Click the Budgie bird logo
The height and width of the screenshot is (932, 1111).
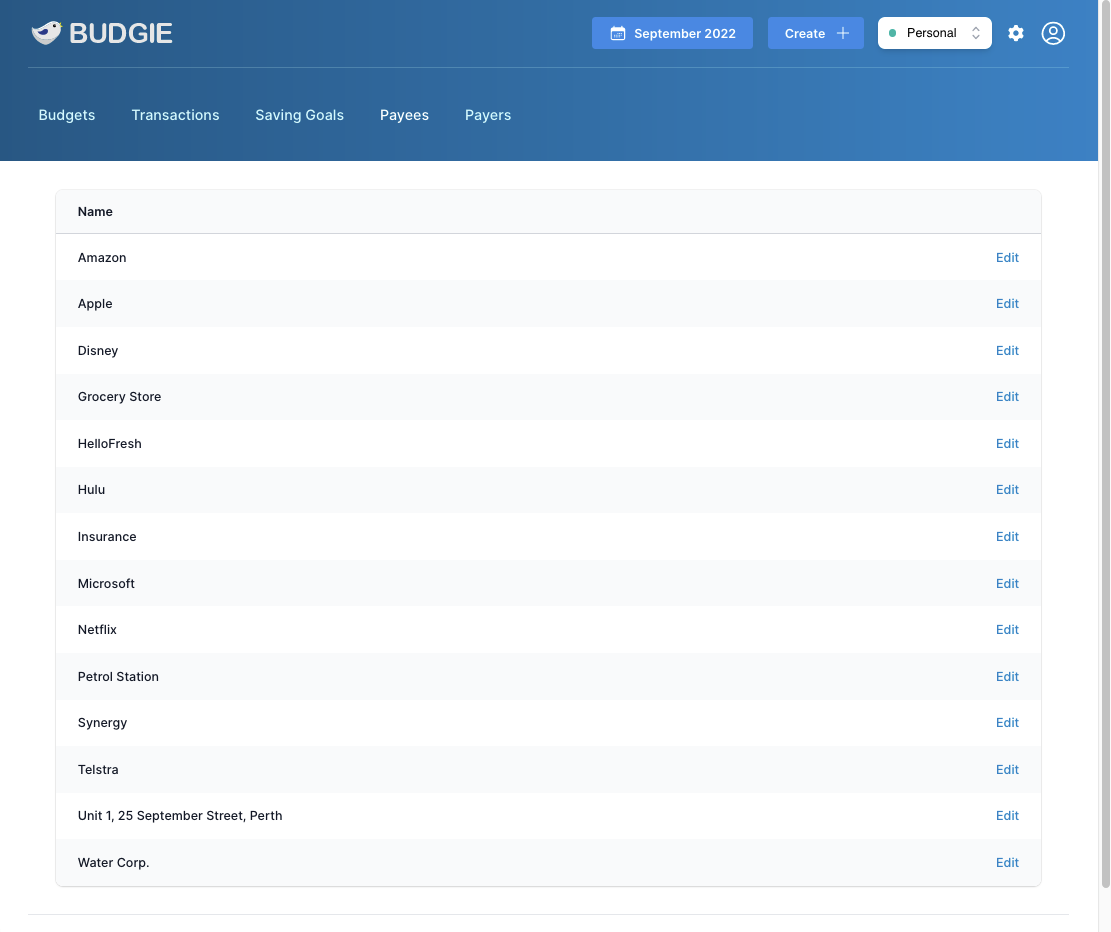click(x=47, y=33)
